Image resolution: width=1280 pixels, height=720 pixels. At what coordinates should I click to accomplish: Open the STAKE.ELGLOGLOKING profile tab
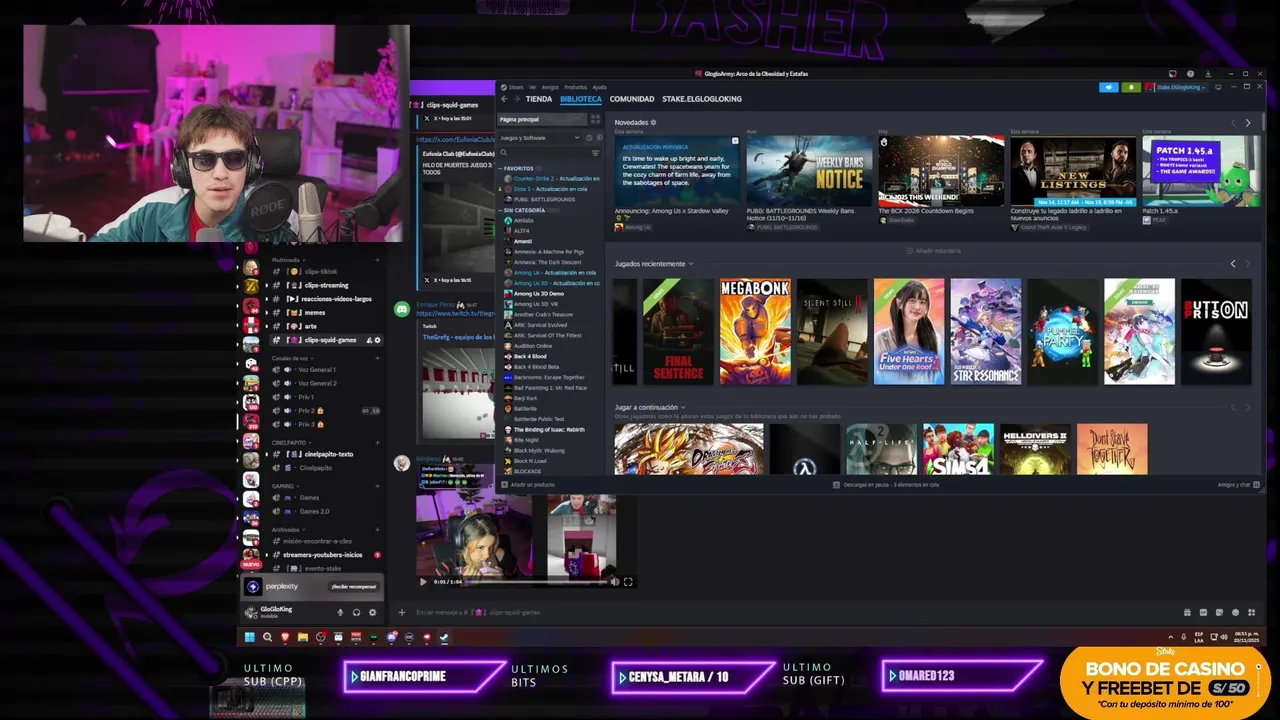(702, 99)
